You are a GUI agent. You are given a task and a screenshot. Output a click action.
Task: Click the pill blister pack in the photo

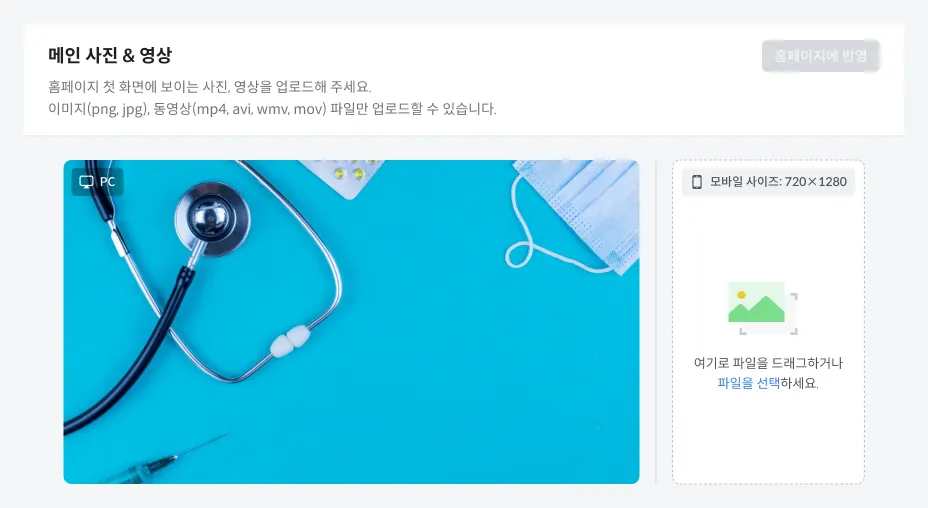(x=348, y=176)
